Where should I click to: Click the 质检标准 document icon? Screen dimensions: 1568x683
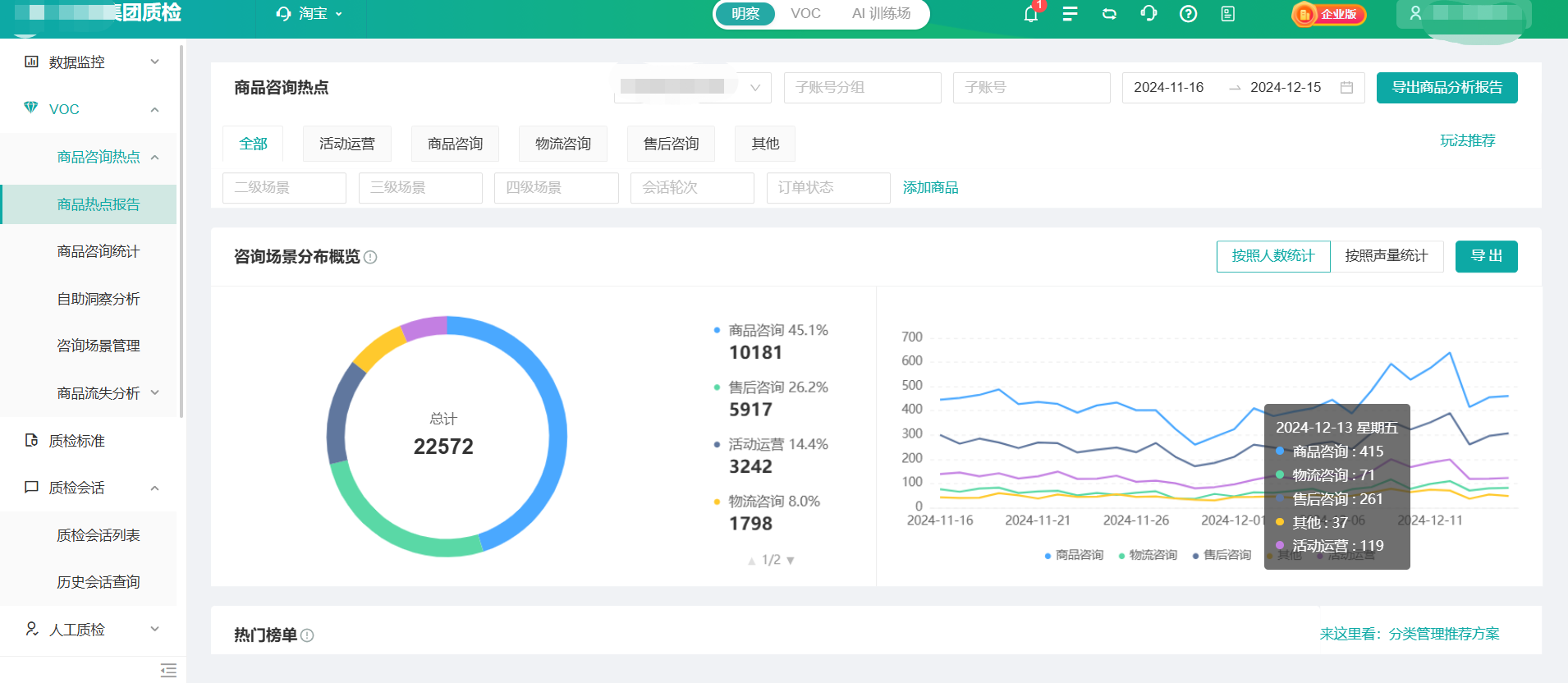pos(31,440)
